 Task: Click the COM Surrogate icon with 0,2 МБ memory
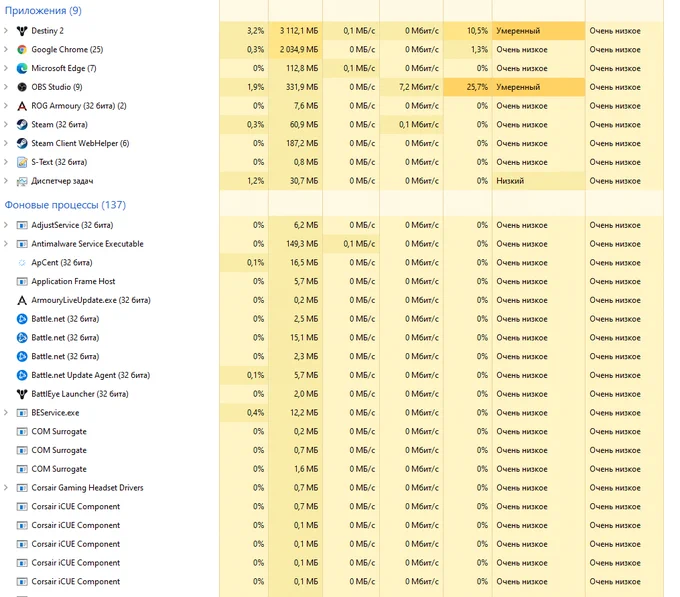(22, 431)
